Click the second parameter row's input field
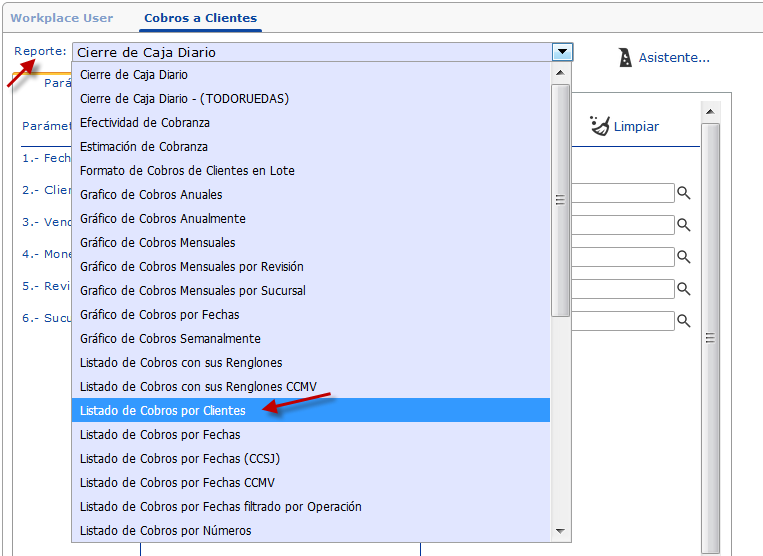Screen dimensions: 763x556 click(x=623, y=225)
